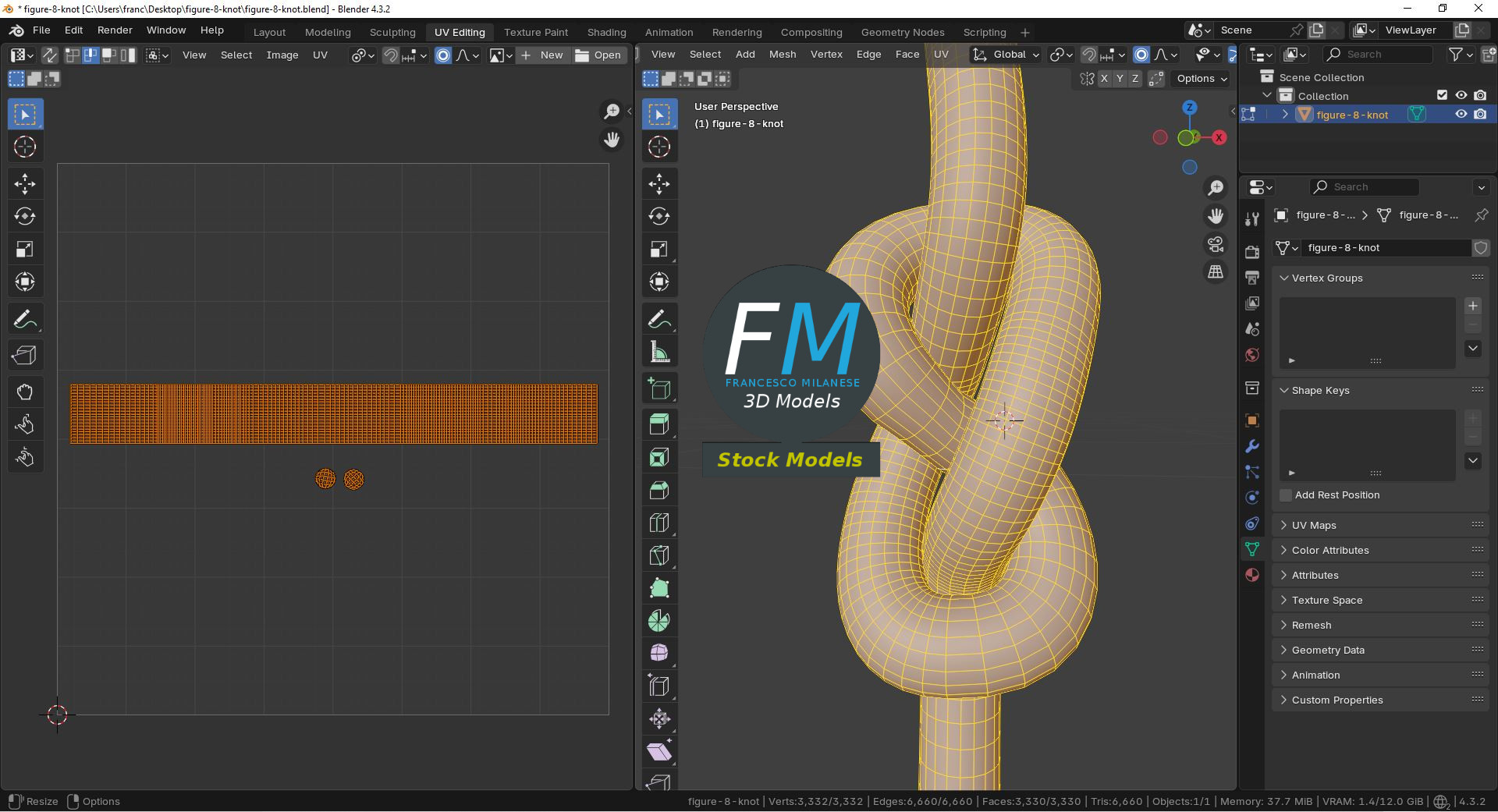Select the Annotate tool in the UV editor
This screenshot has height=812, width=1498.
coord(25,319)
